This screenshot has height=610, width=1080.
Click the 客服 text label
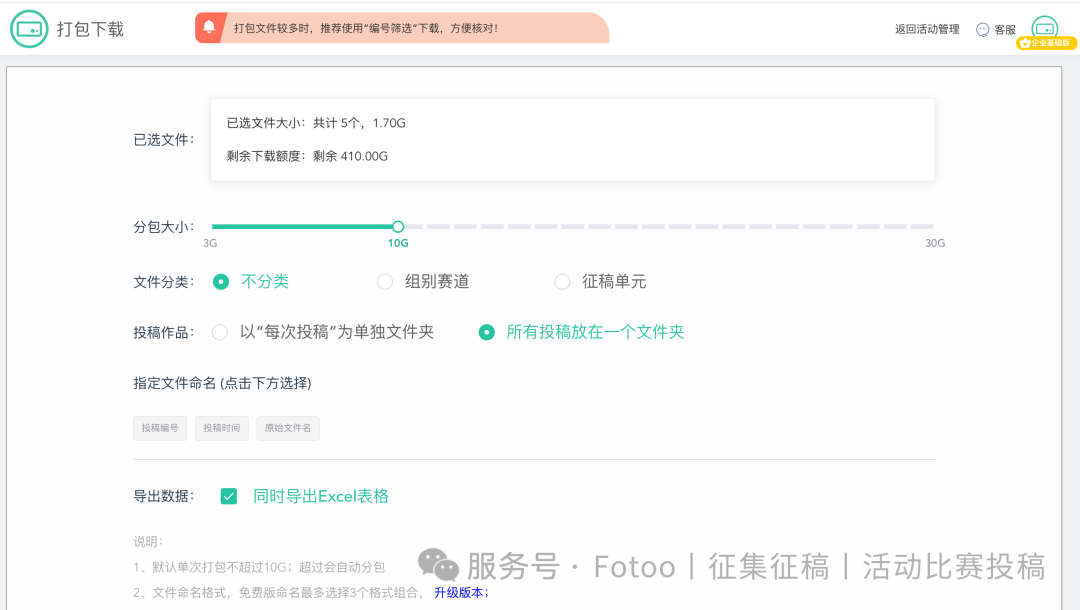[1004, 30]
